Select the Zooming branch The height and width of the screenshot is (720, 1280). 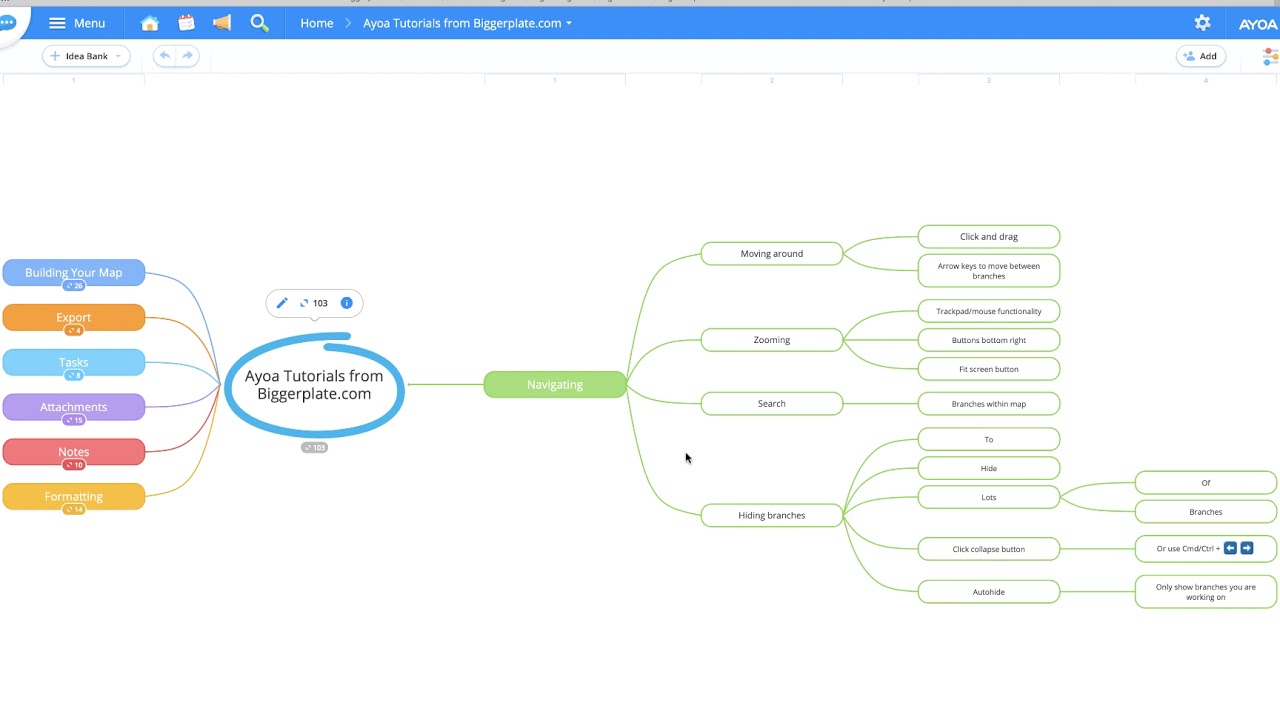[772, 340]
